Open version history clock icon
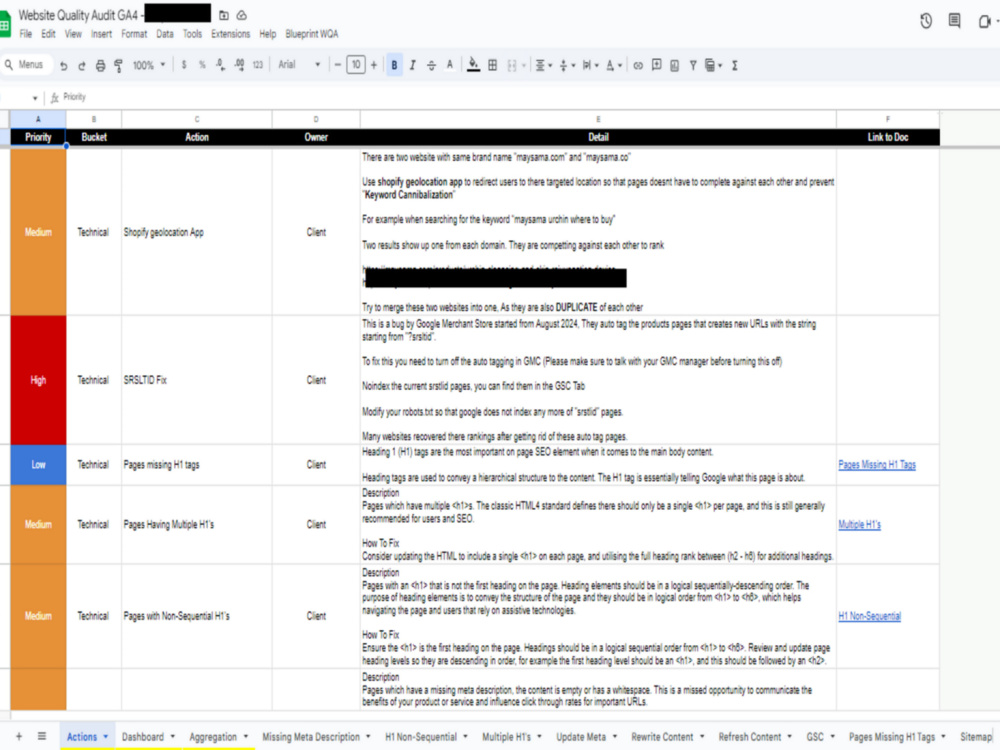1000x750 pixels. coord(926,21)
